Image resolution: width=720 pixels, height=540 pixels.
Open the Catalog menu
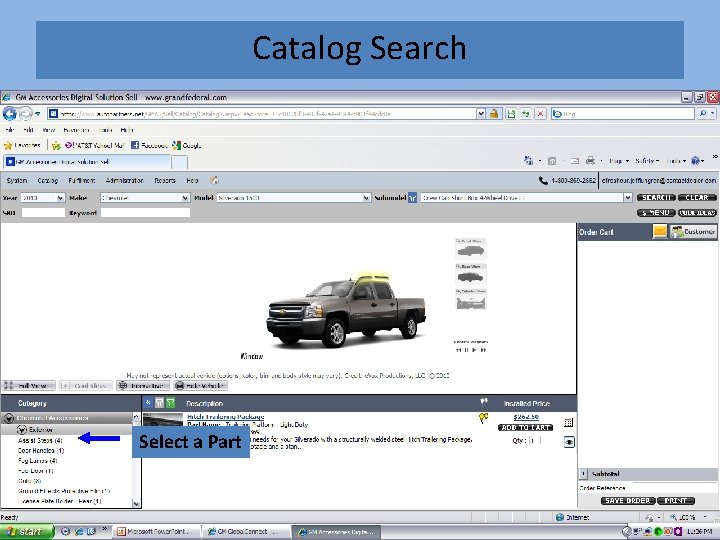tap(47, 180)
